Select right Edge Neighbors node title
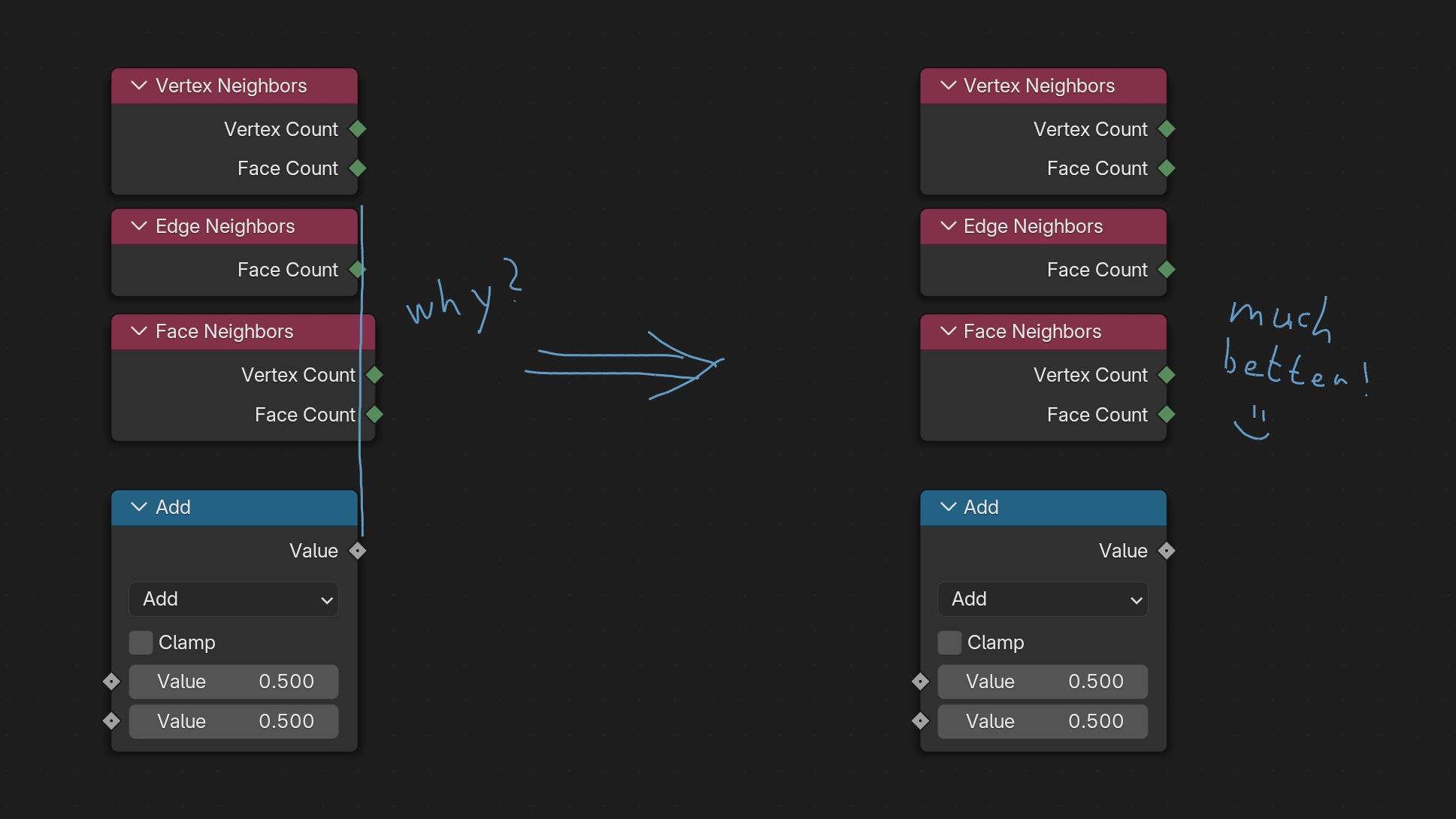This screenshot has width=1456, height=819. click(x=1034, y=226)
